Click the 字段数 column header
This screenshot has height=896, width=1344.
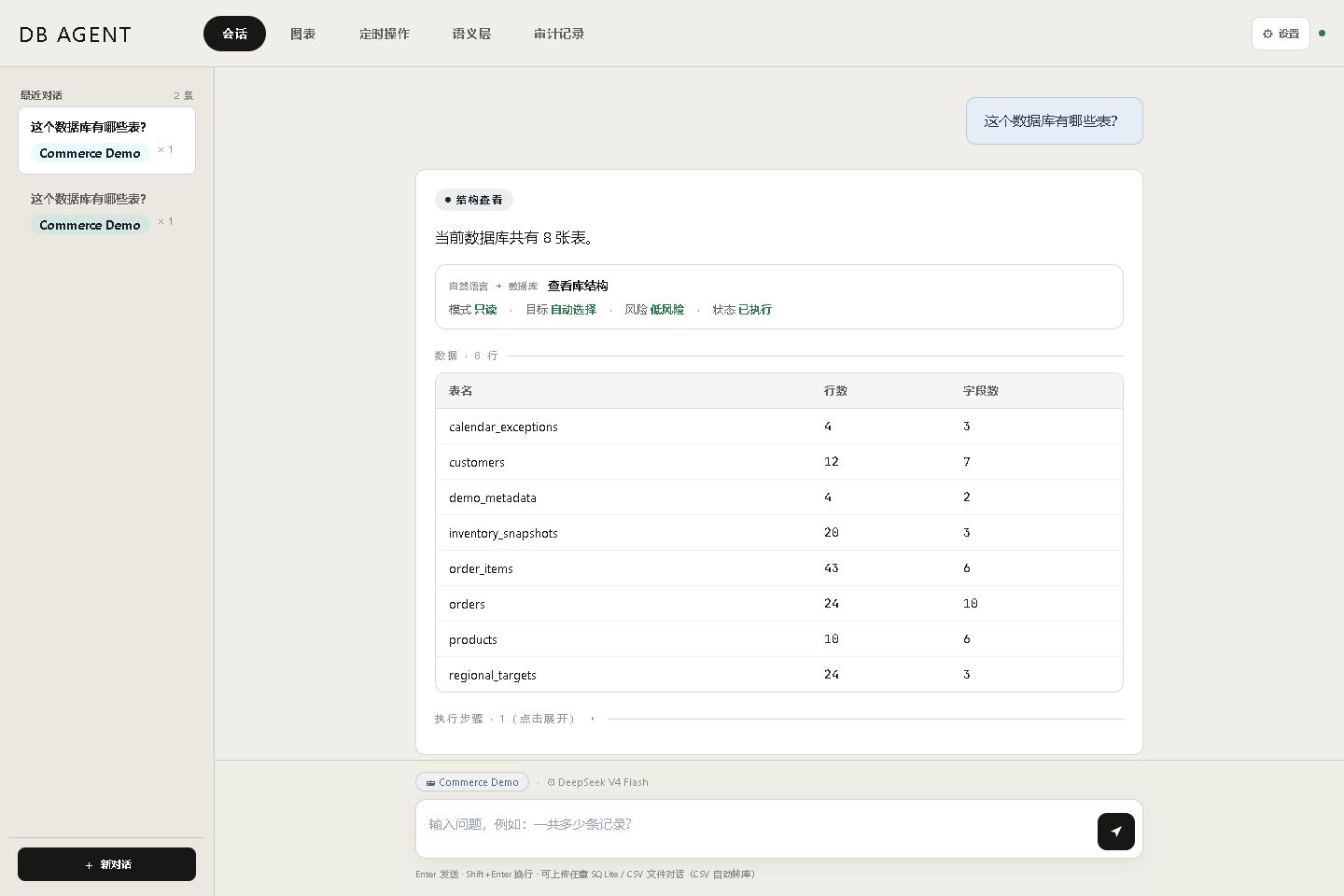click(x=981, y=391)
